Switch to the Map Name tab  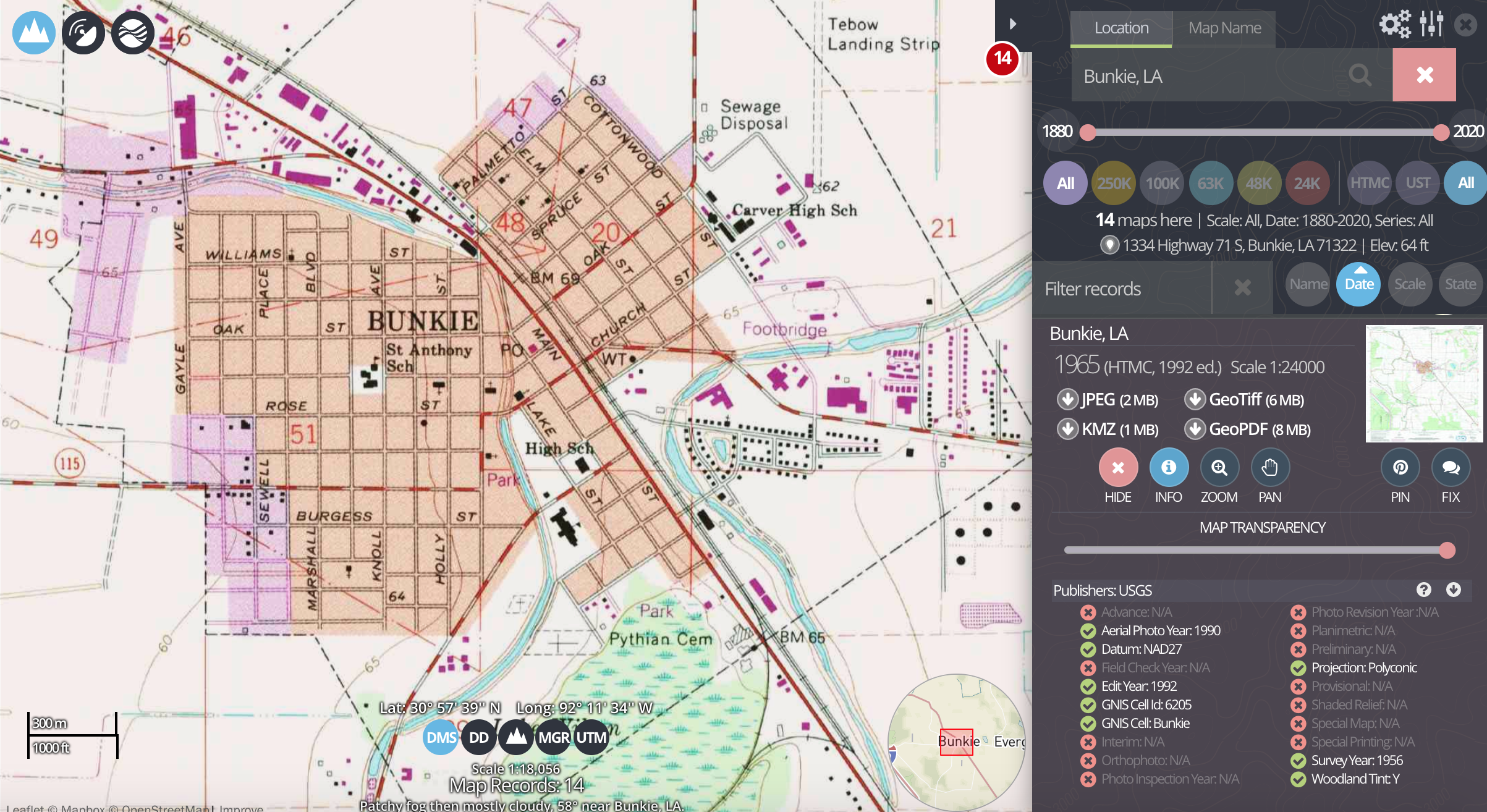pyautogui.click(x=1224, y=28)
